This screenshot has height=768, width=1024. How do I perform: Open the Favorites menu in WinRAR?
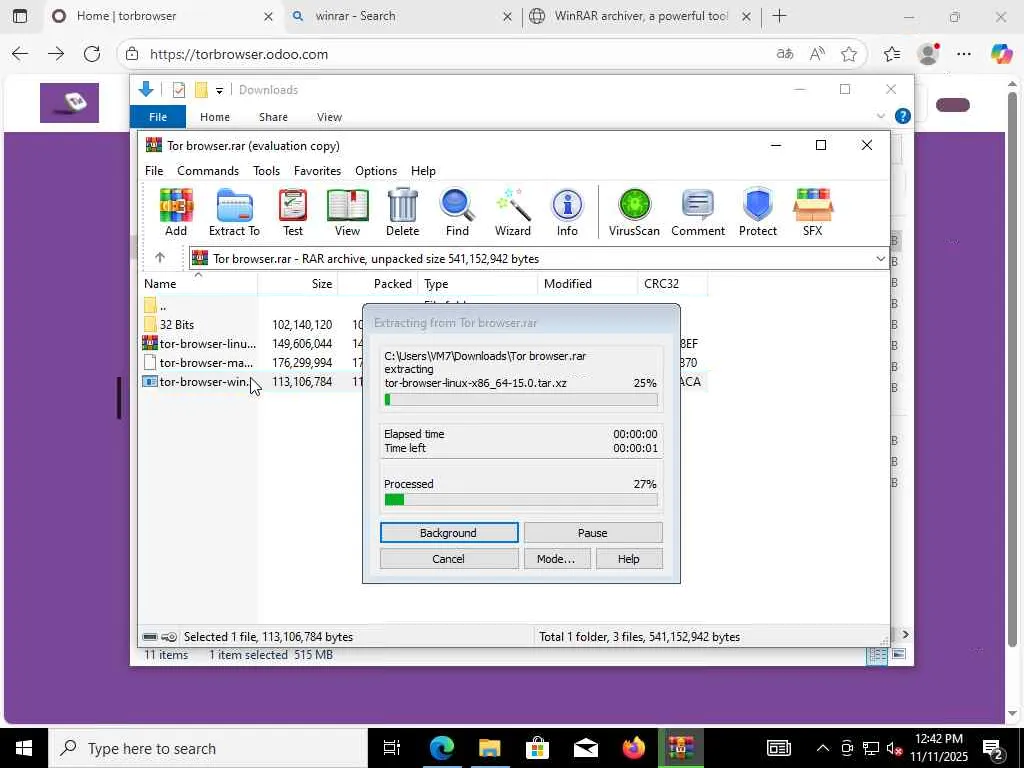(317, 170)
